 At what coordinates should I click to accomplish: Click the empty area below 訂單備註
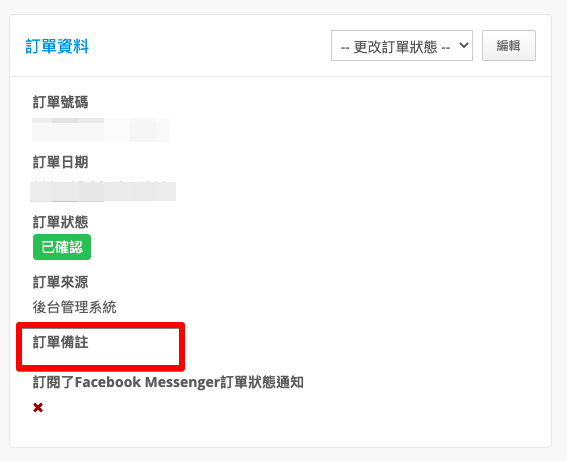100,358
